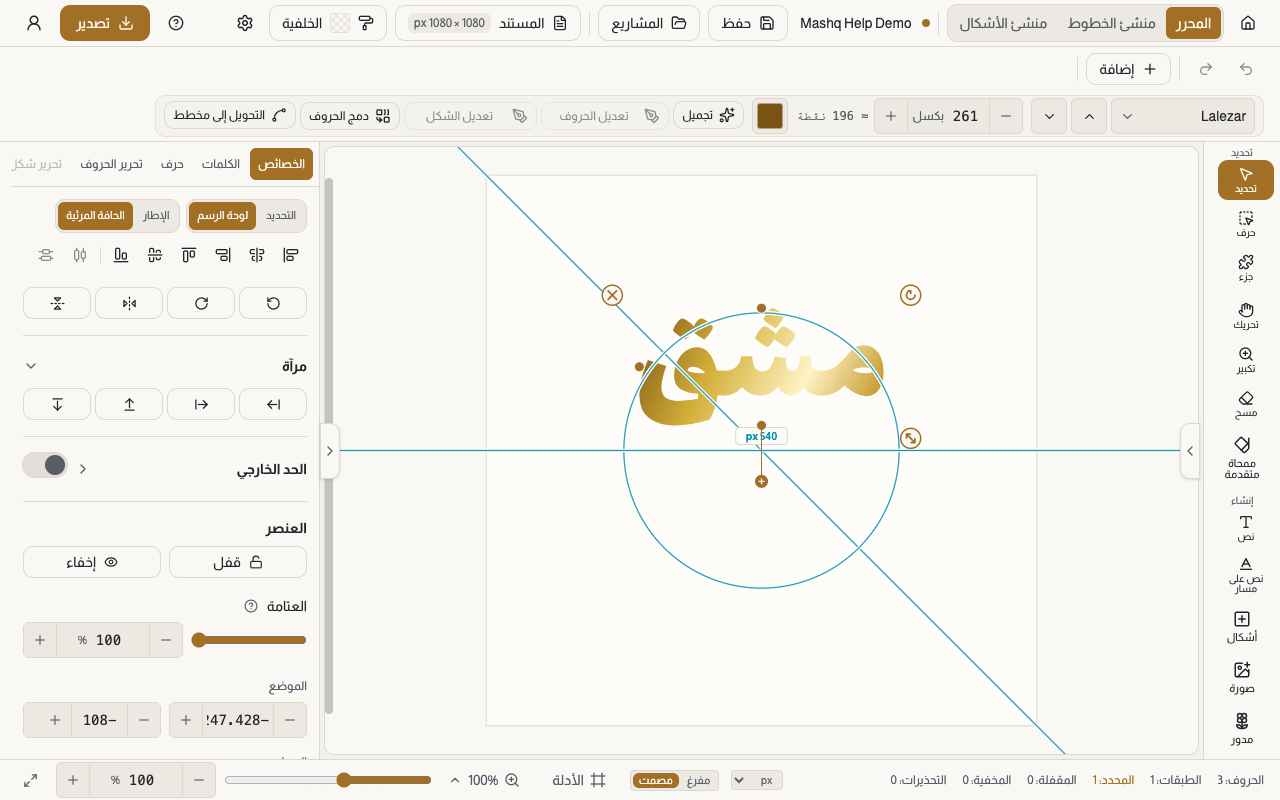Go to the home screen icon
Viewport: 1280px width, 800px height.
coord(1248,23)
